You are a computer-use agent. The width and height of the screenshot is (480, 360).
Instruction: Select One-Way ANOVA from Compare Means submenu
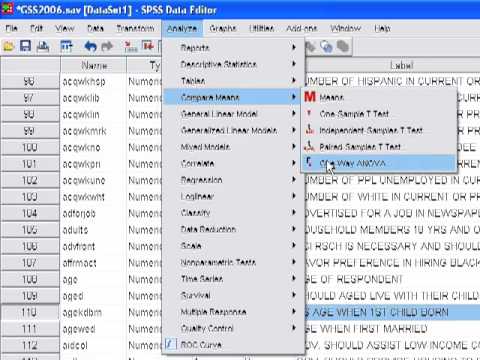click(x=379, y=163)
